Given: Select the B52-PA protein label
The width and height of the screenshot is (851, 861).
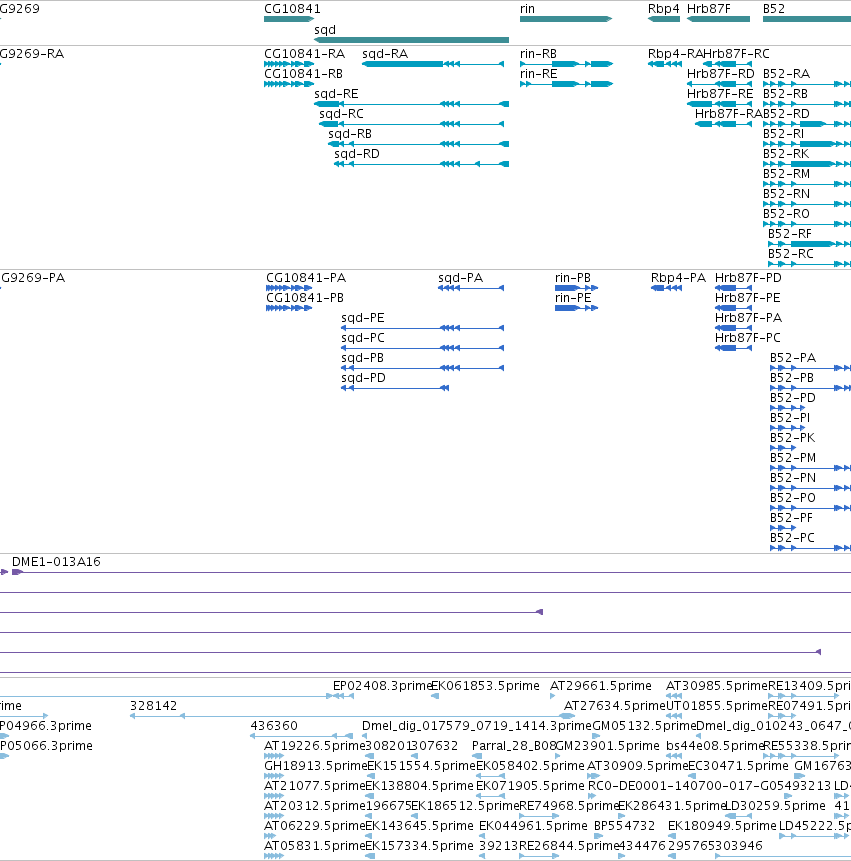Looking at the screenshot, I should click(793, 358).
